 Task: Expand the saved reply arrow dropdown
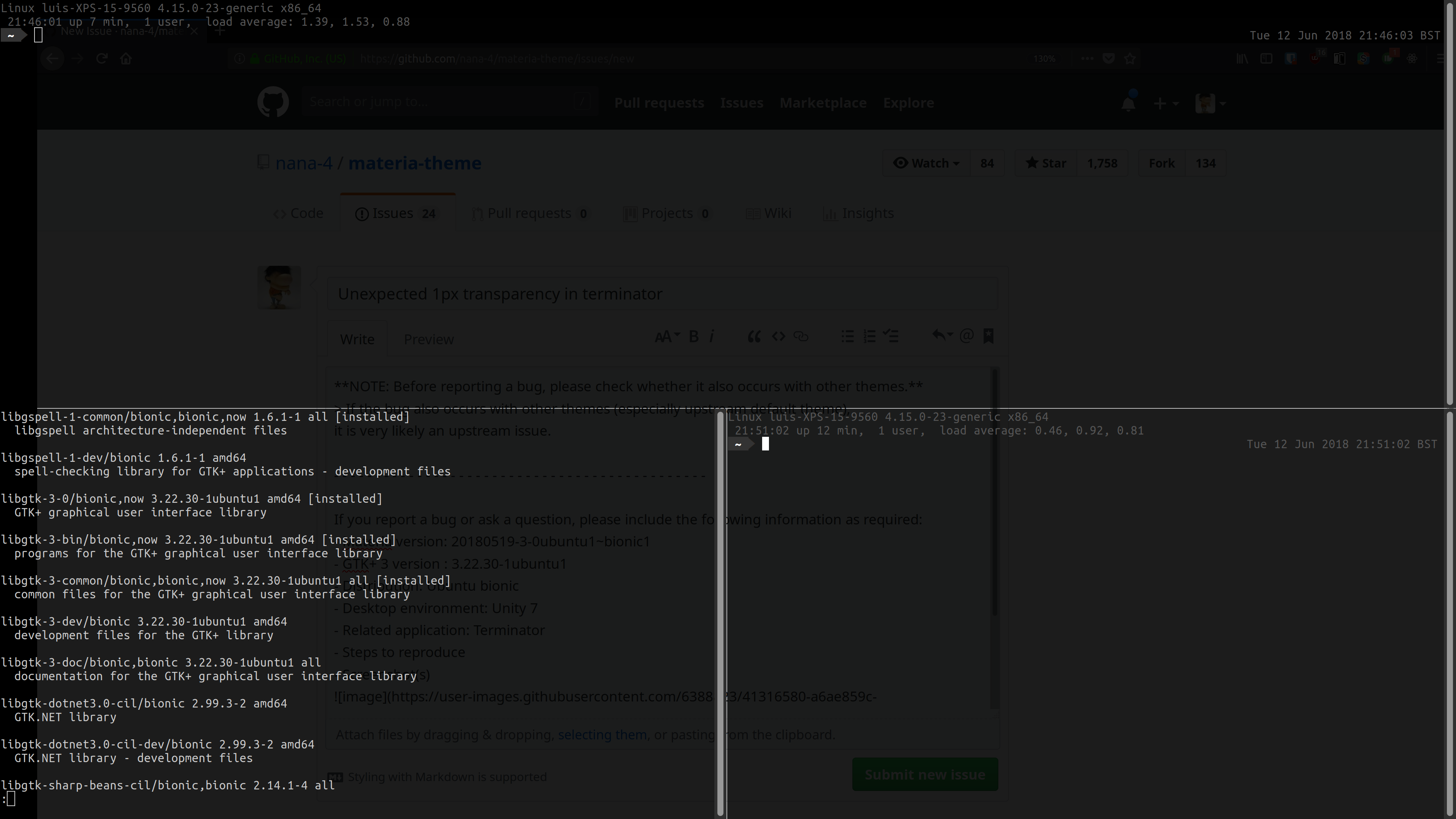click(x=942, y=336)
